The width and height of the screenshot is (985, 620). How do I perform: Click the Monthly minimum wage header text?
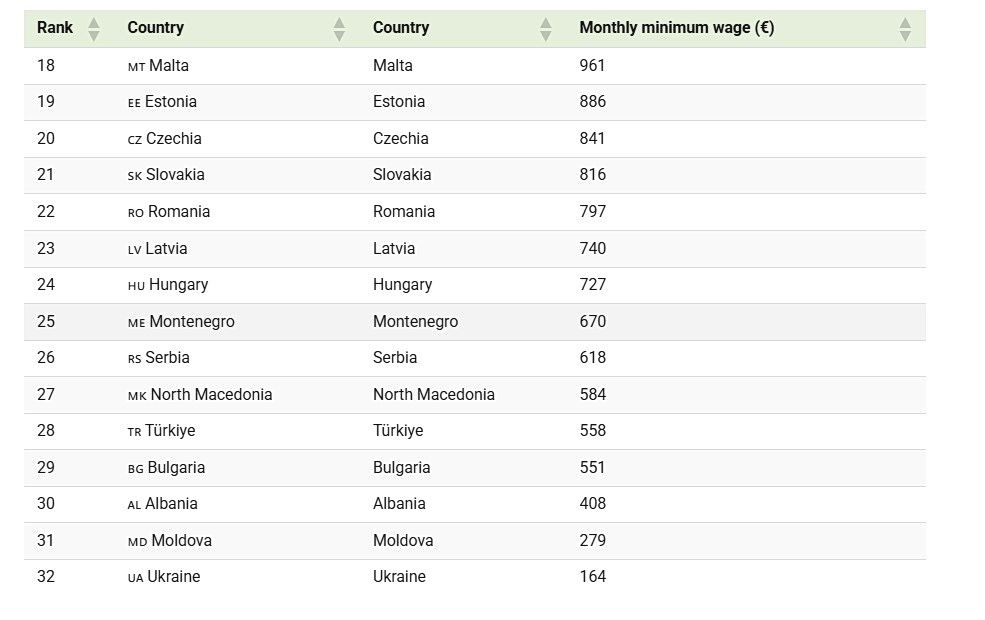click(x=676, y=28)
